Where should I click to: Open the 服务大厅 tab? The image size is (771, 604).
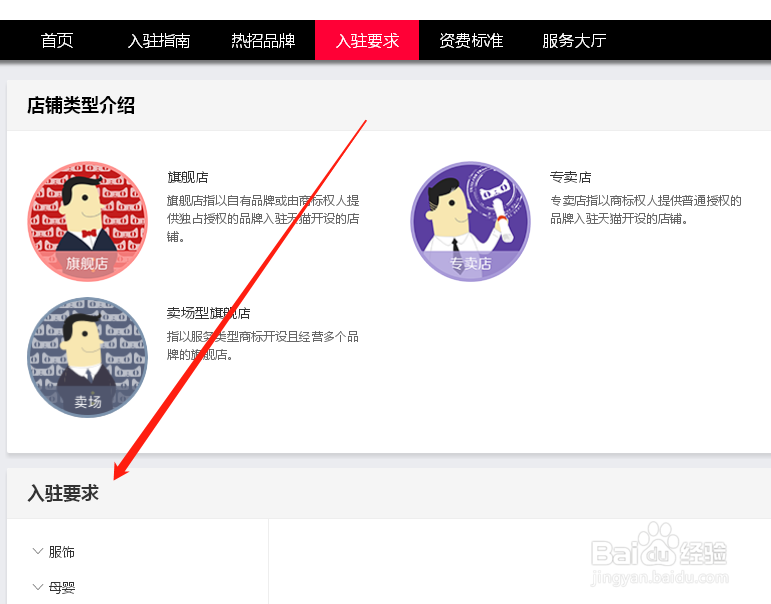tap(574, 40)
